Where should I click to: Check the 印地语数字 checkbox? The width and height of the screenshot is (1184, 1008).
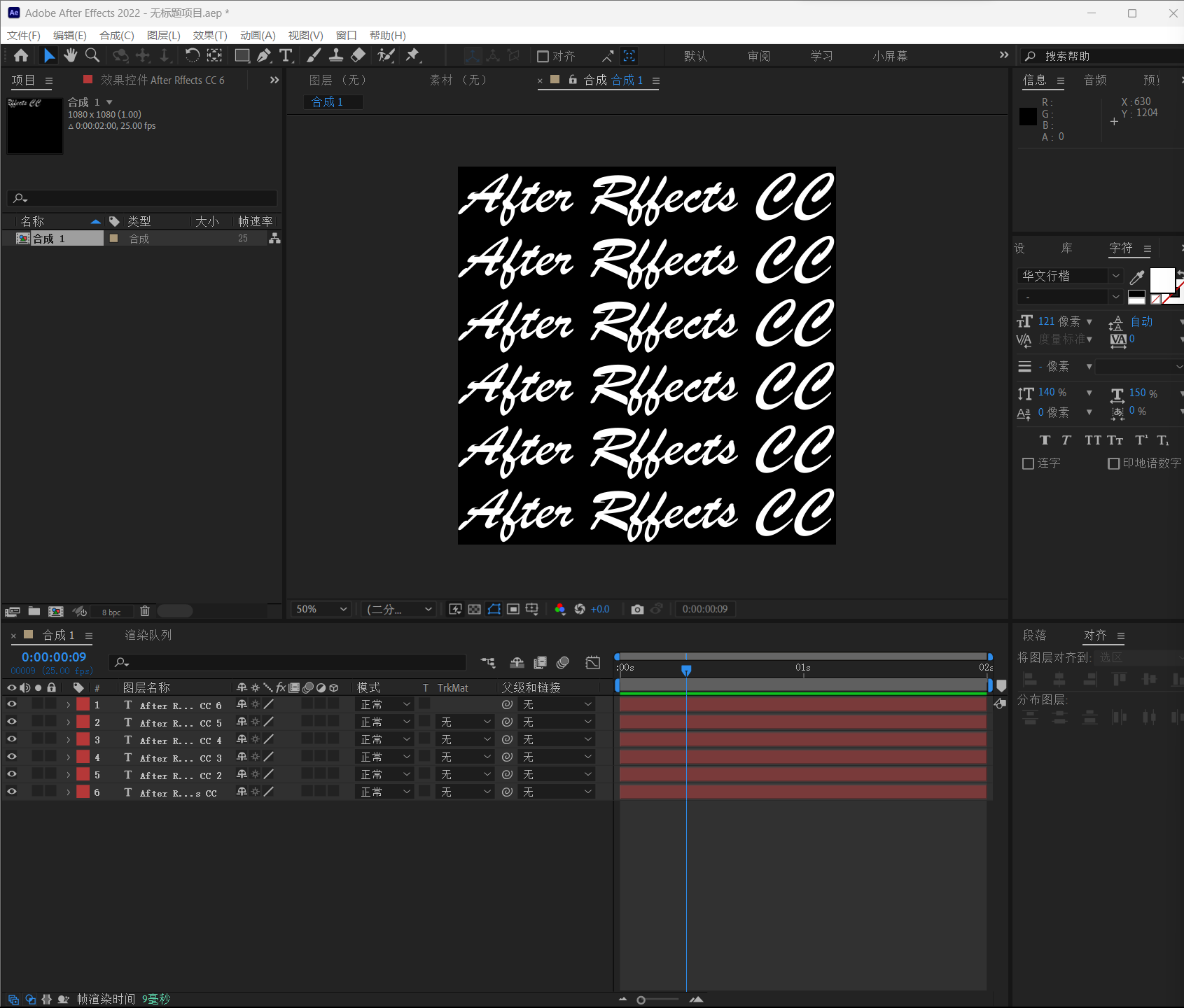[x=1113, y=463]
